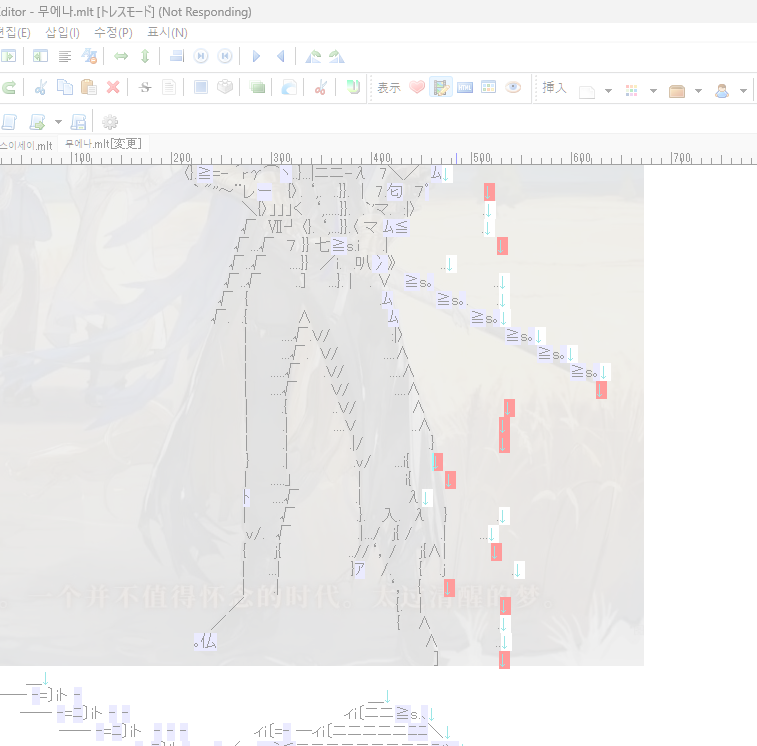Toggle the highlighted film-strip edit view
This screenshot has width=757, height=746.
(x=441, y=87)
